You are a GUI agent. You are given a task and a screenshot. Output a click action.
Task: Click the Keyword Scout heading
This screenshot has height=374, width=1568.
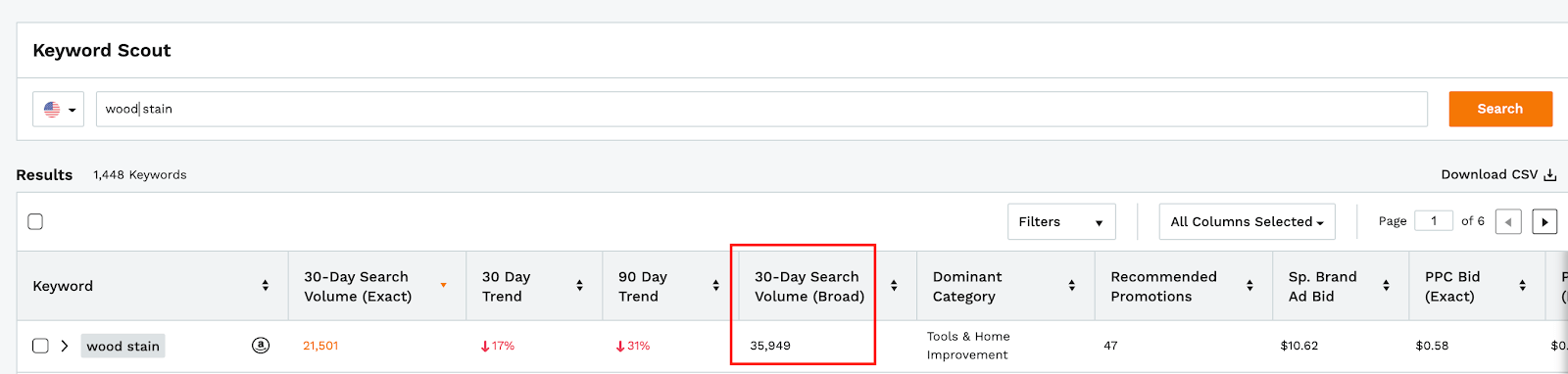[x=102, y=50]
